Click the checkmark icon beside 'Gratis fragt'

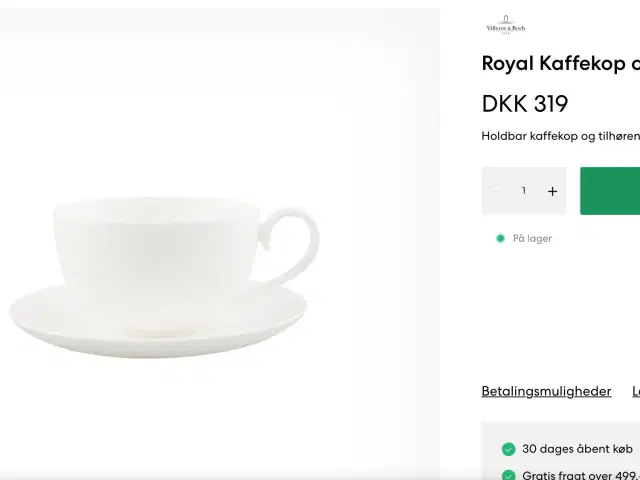click(x=509, y=476)
